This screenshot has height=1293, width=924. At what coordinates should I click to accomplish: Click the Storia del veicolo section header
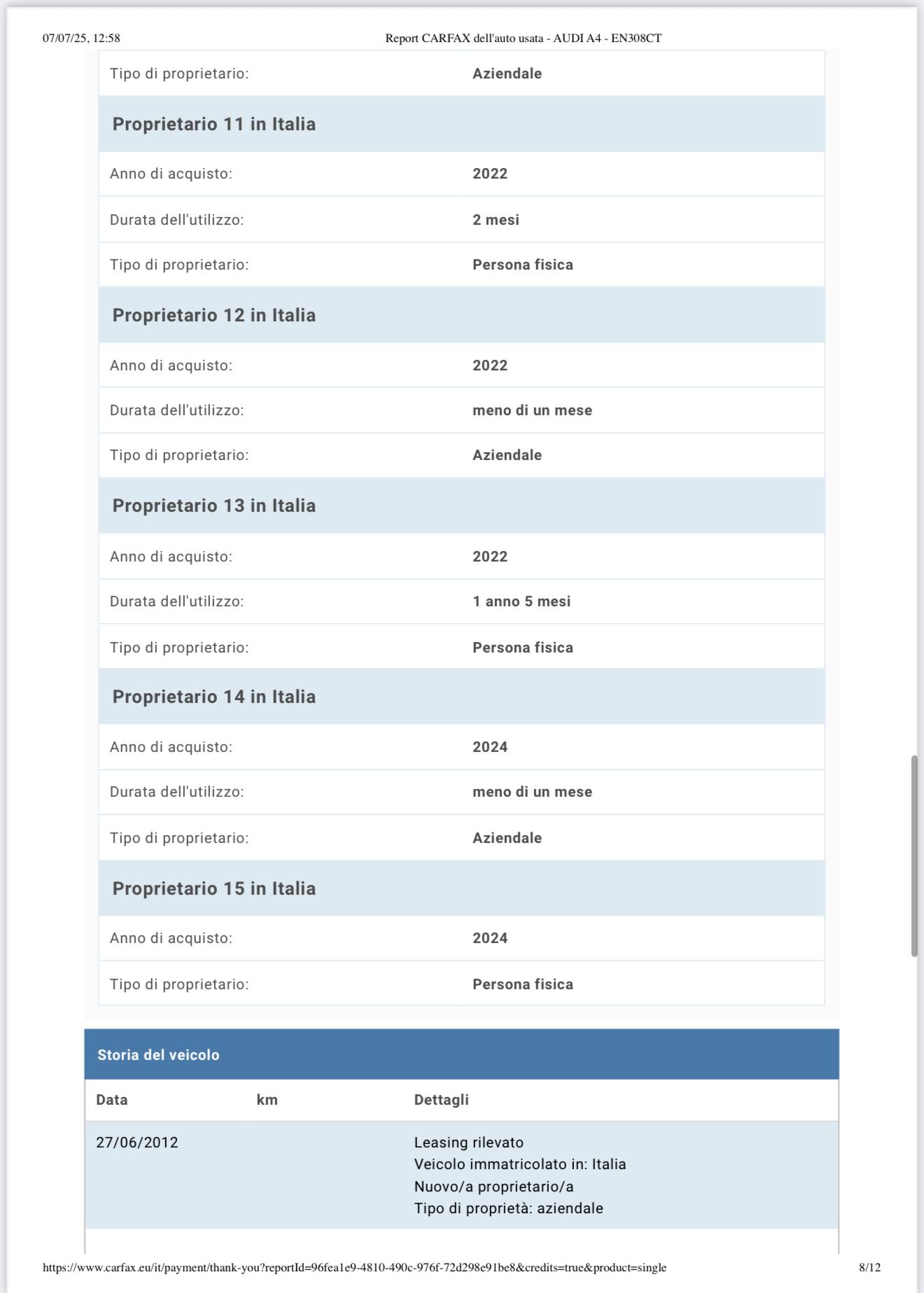pos(158,1055)
